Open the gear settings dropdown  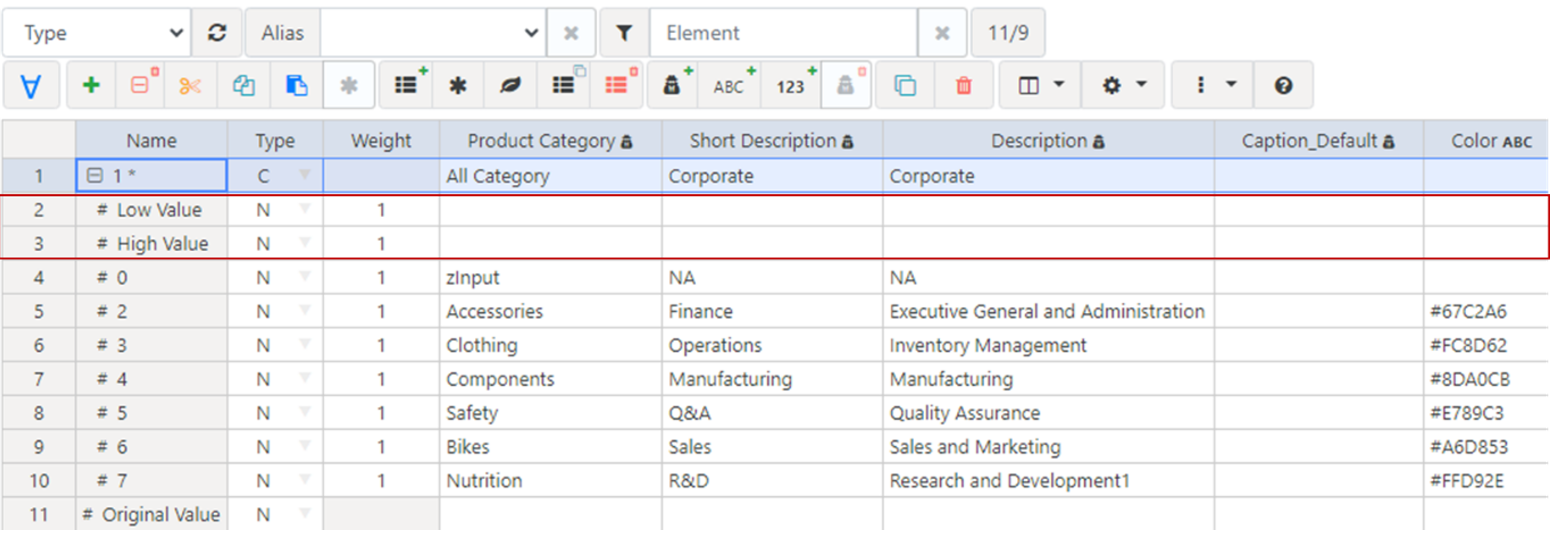point(1124,85)
